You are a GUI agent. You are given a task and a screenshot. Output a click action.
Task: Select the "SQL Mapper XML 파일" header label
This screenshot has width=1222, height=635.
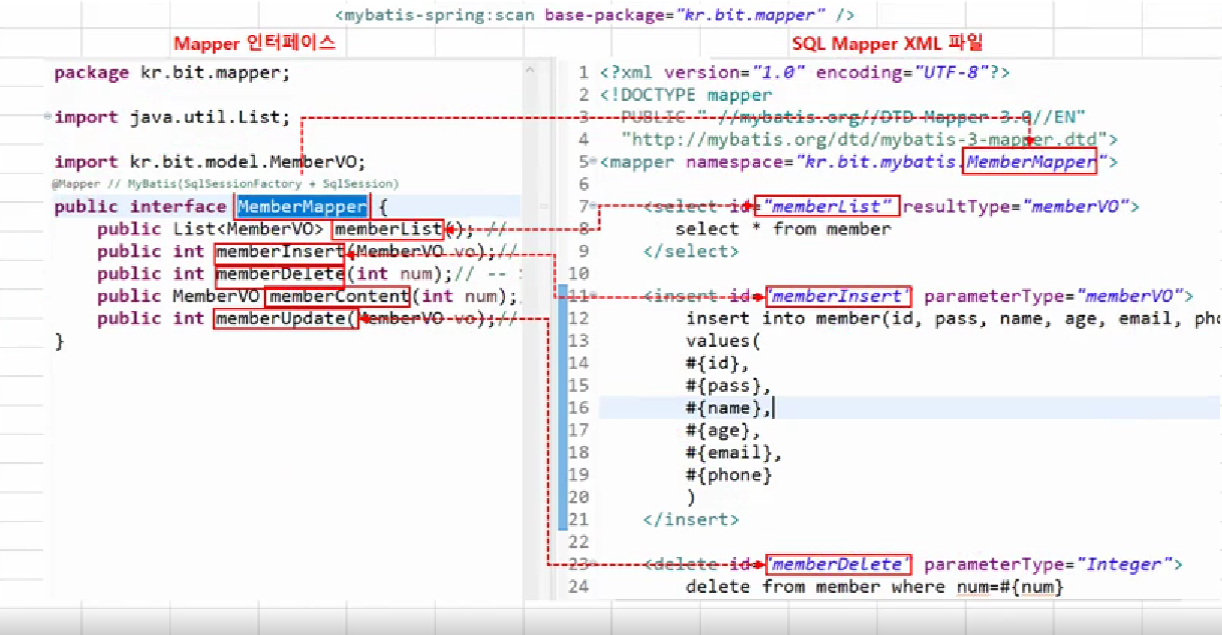885,42
